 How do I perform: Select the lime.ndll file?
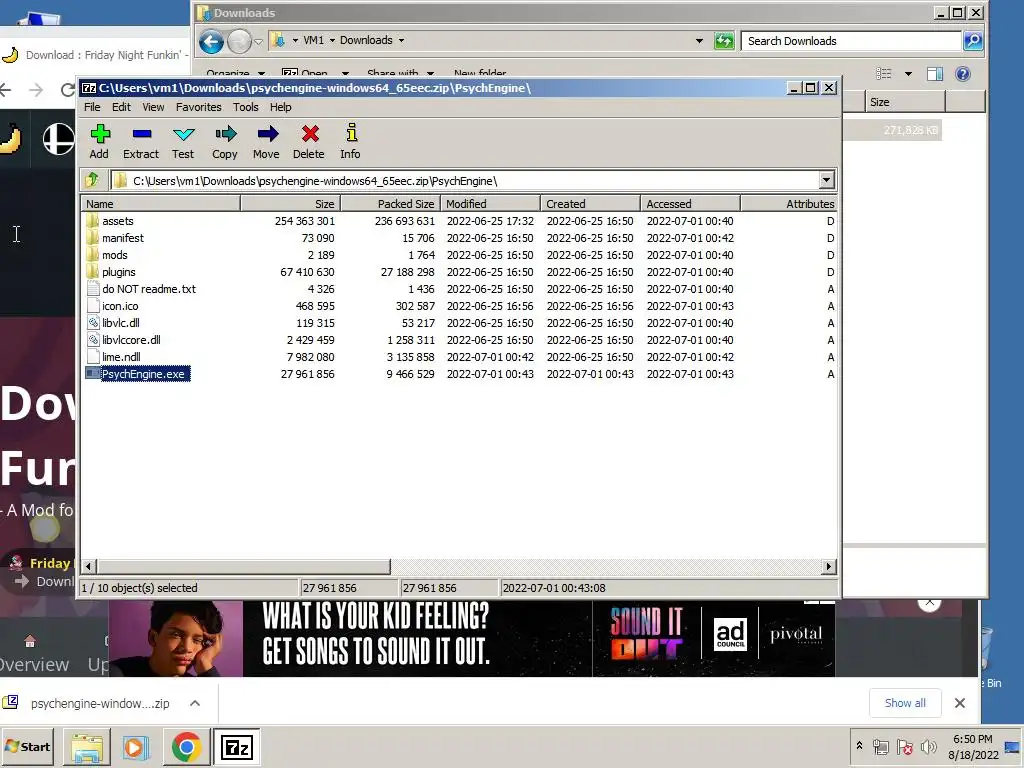click(x=121, y=357)
